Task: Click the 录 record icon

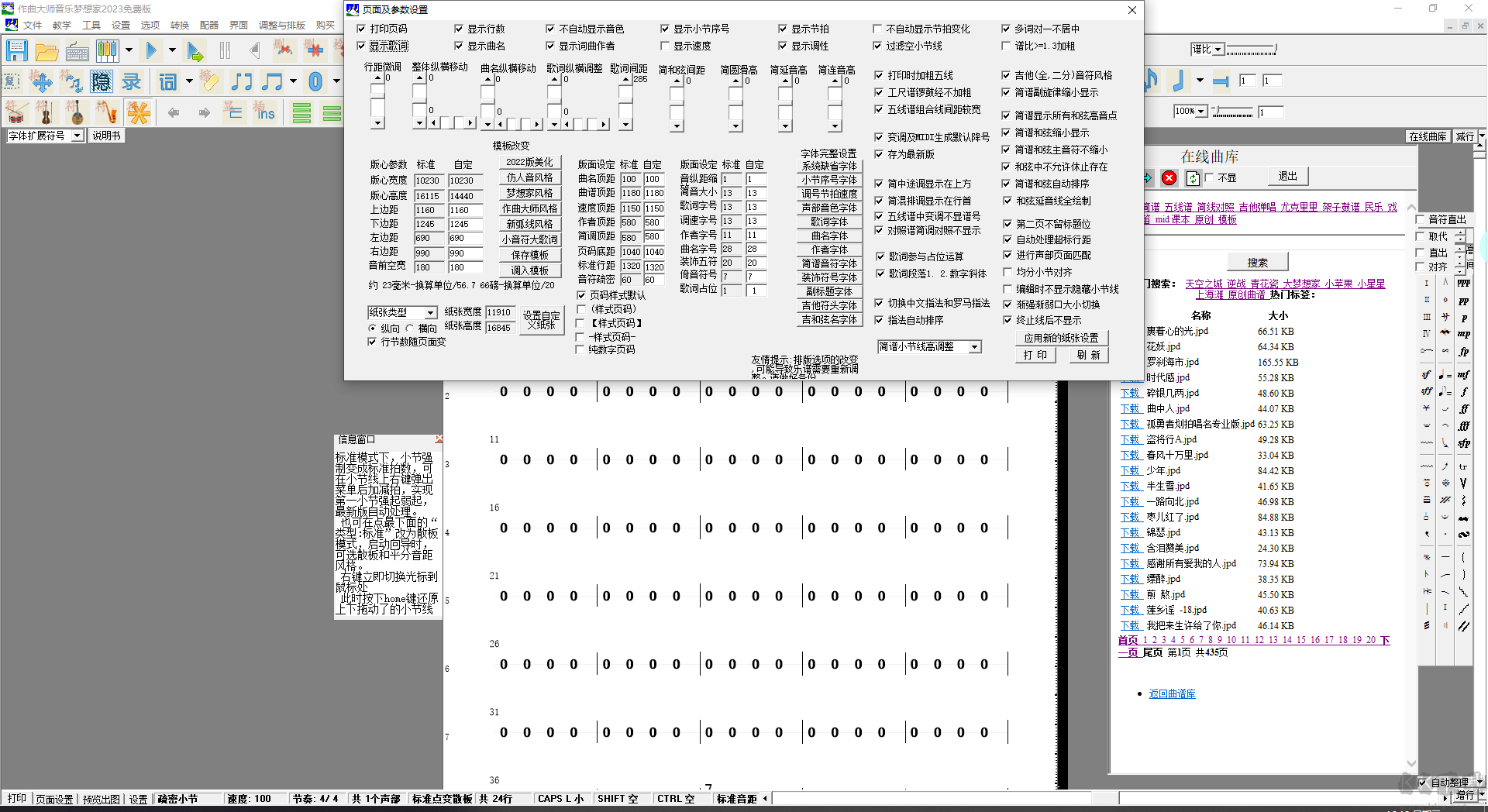Action: (132, 81)
